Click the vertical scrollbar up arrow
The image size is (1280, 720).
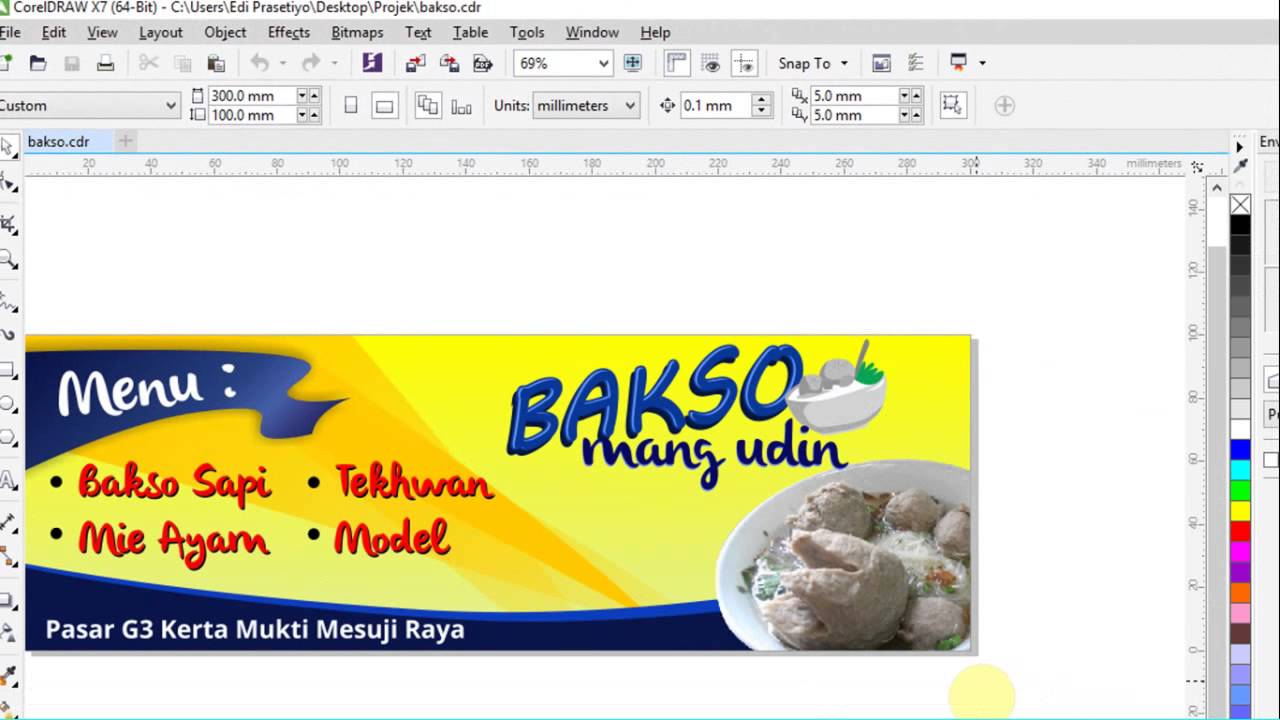(x=1217, y=187)
